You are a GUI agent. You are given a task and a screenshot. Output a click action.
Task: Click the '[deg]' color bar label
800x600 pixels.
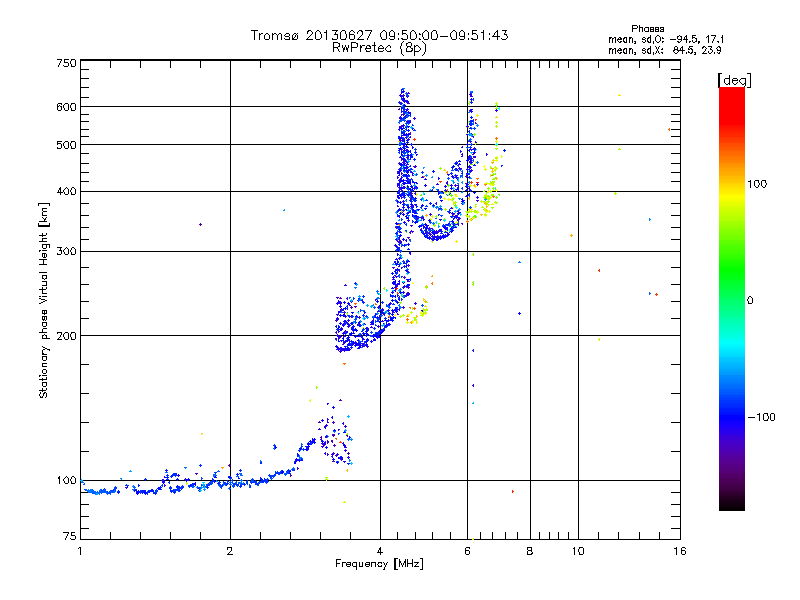coord(734,80)
